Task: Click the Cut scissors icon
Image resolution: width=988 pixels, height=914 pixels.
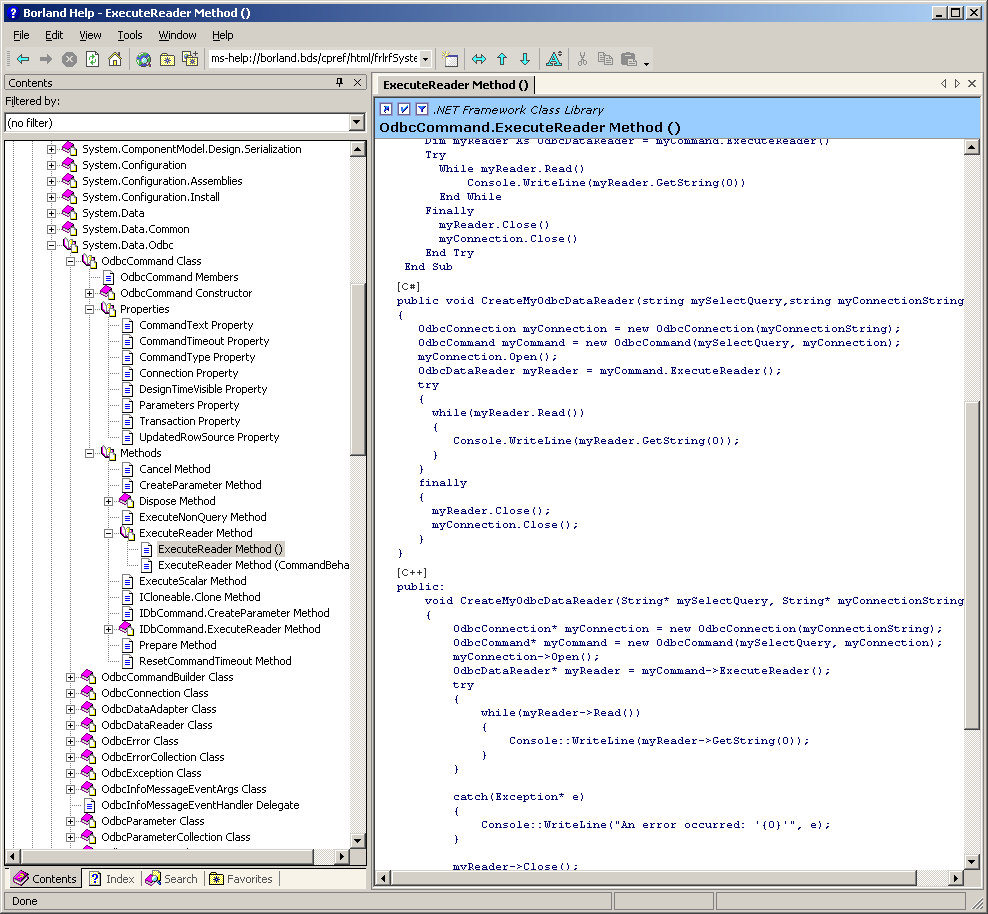Action: click(582, 59)
